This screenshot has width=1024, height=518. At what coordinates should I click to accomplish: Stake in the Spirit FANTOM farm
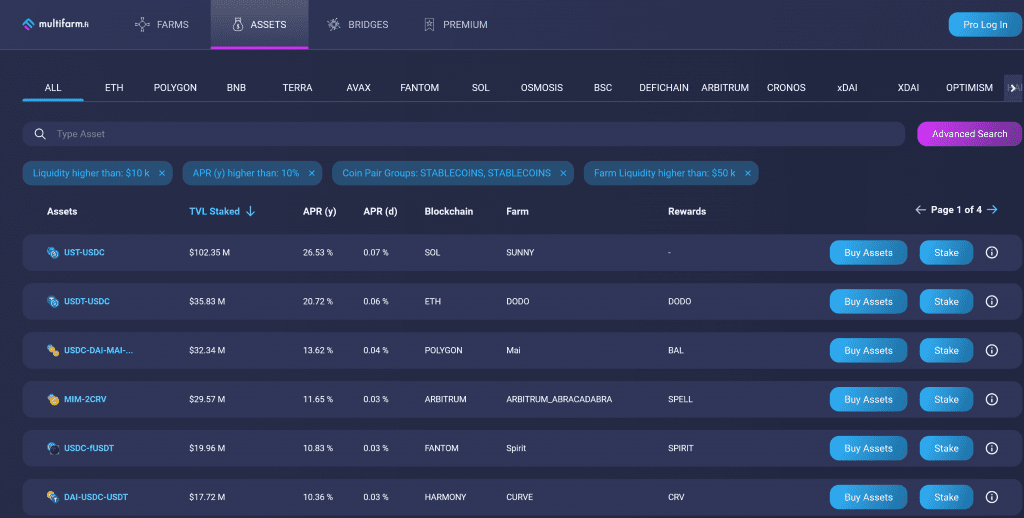click(x=946, y=449)
